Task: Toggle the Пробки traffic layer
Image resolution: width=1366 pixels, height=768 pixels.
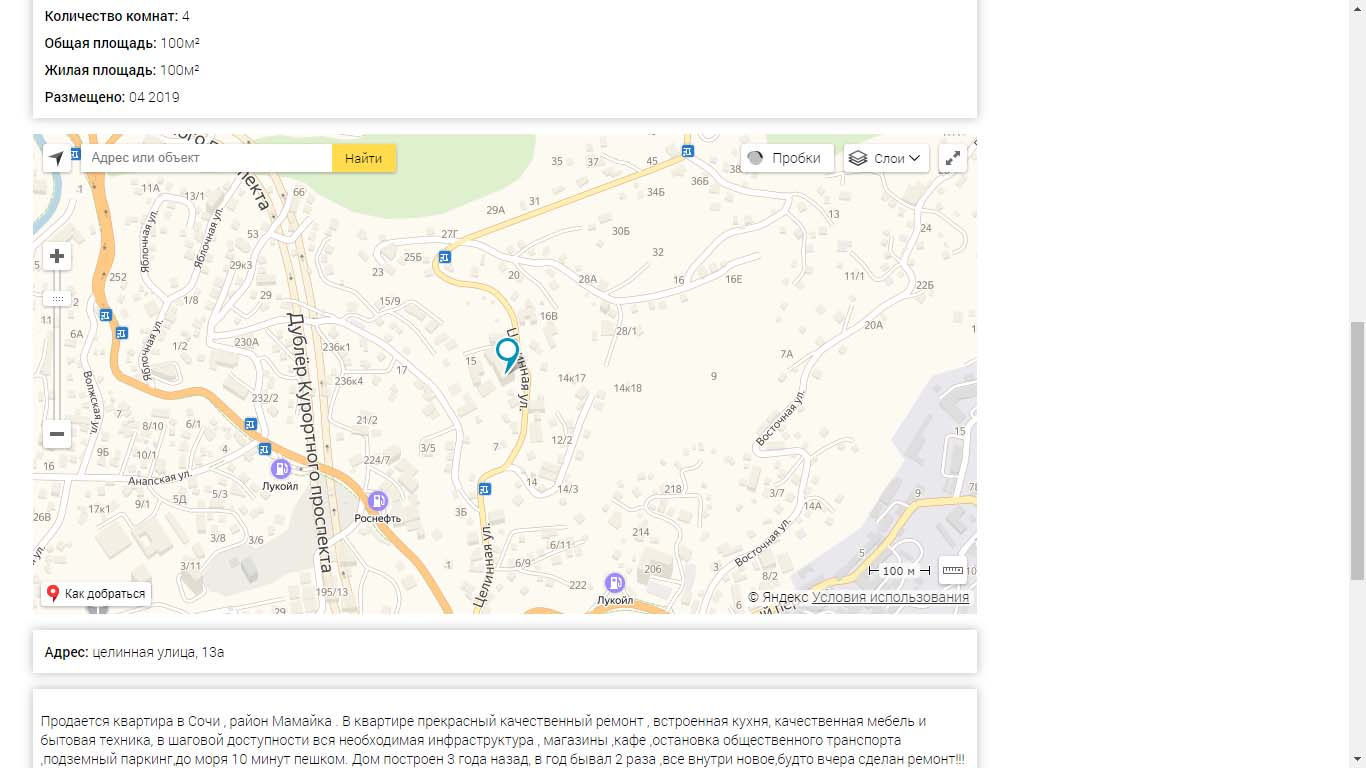Action: point(787,158)
